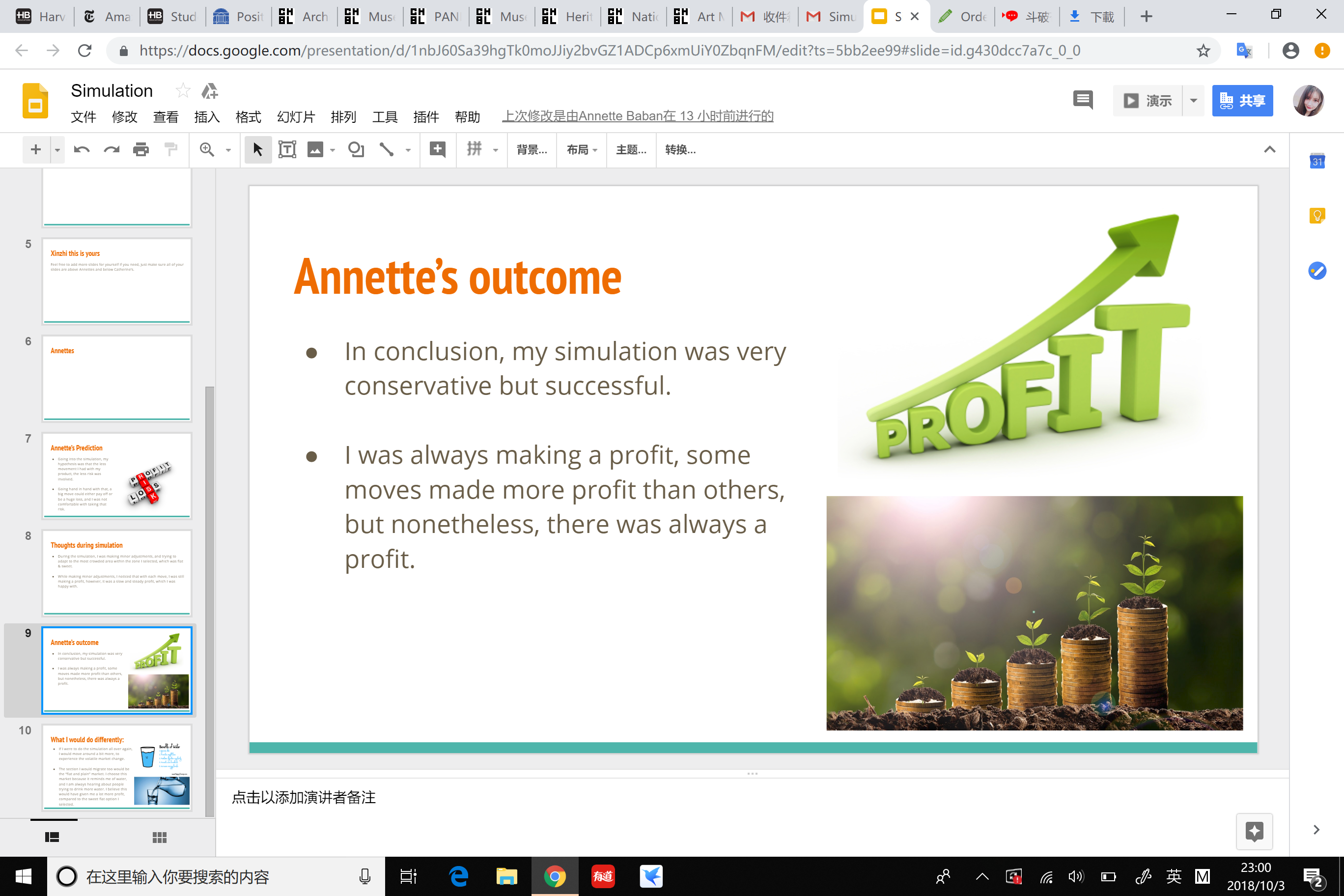Viewport: 1344px width, 896px height.
Task: Click the line tool icon
Action: pyautogui.click(x=387, y=150)
